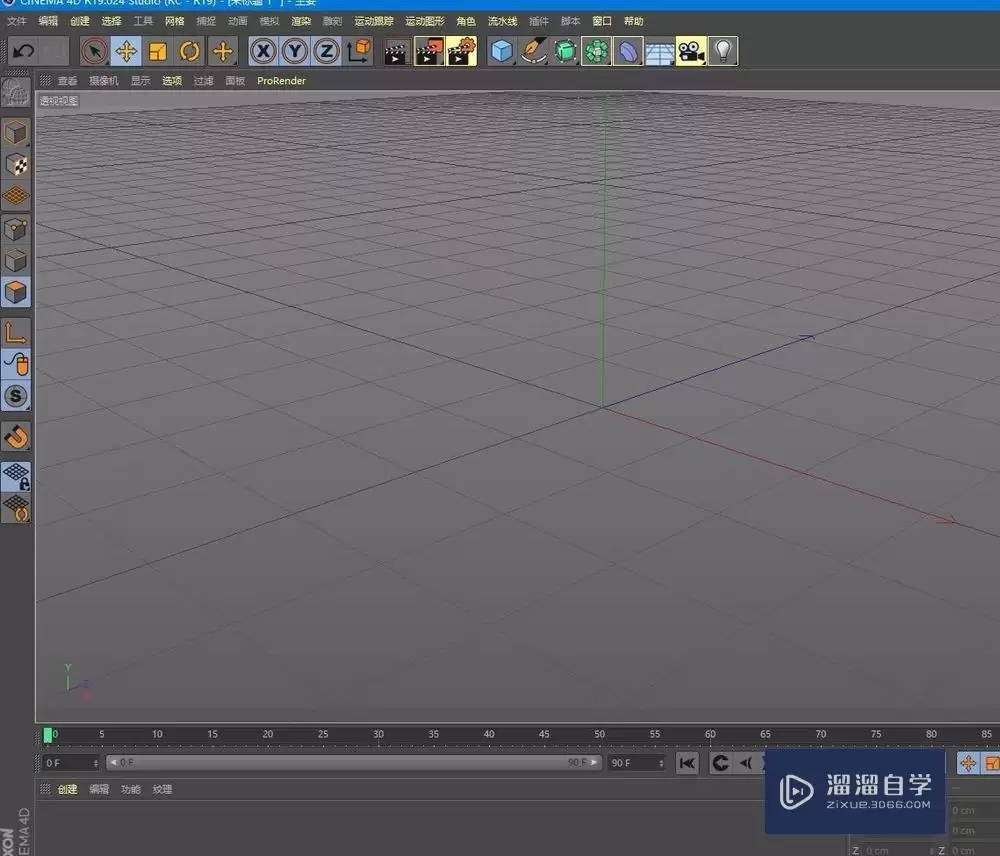Screen dimensions: 1000x856
Task: Click the orange position key icon
Action: (968, 764)
